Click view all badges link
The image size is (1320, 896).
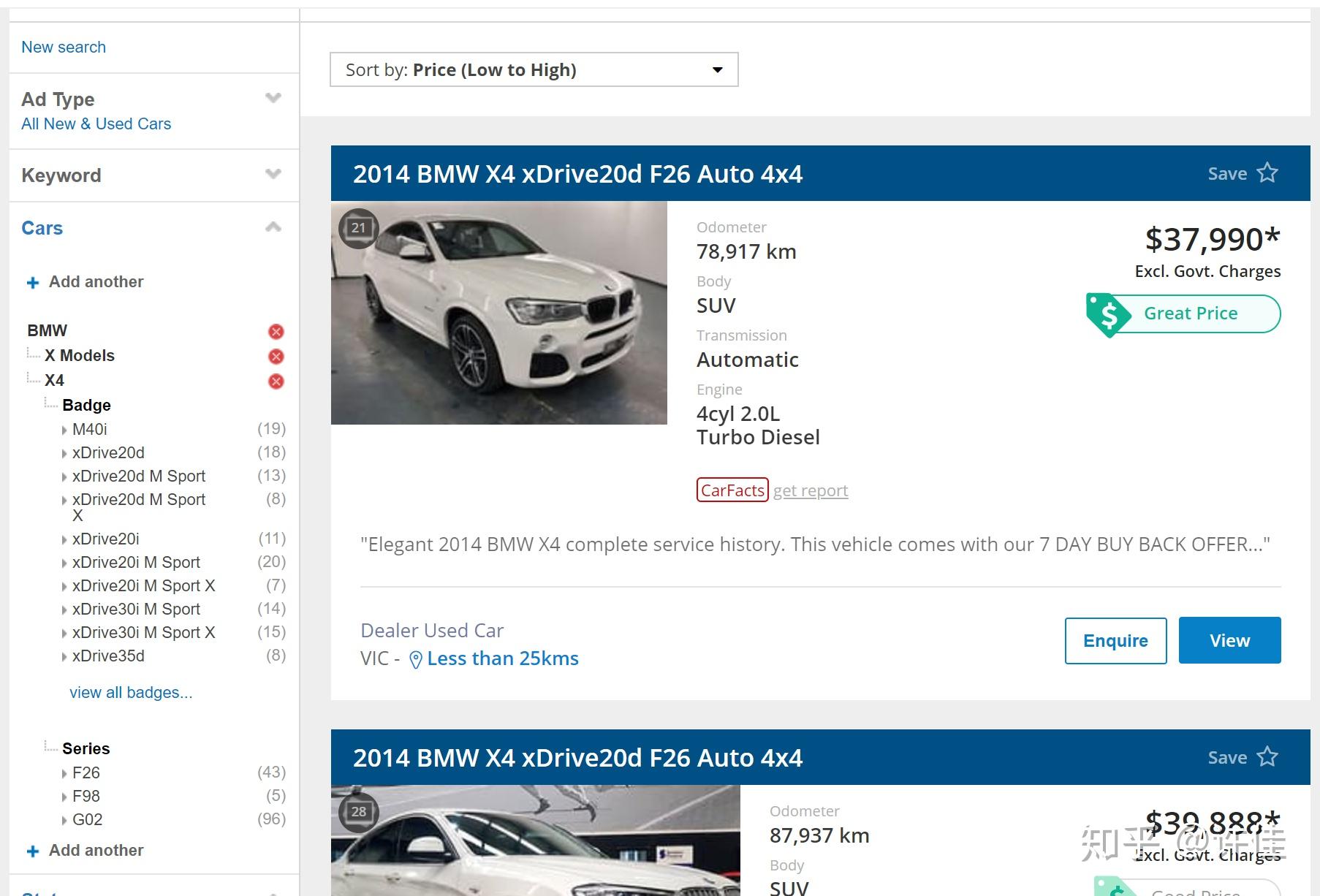click(x=131, y=693)
